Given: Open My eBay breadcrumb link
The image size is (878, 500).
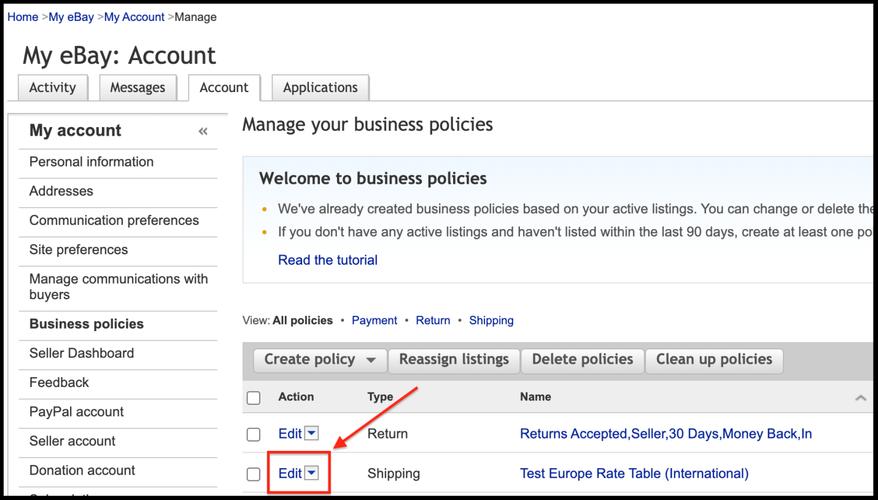Looking at the screenshot, I should pos(71,17).
